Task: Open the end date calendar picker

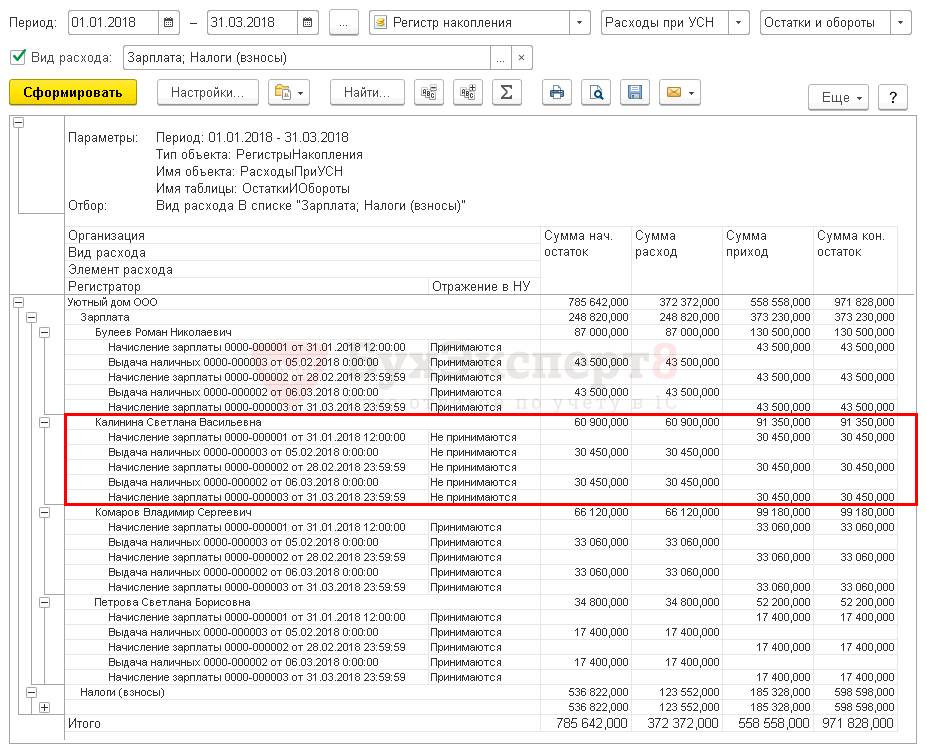Action: 307,22
